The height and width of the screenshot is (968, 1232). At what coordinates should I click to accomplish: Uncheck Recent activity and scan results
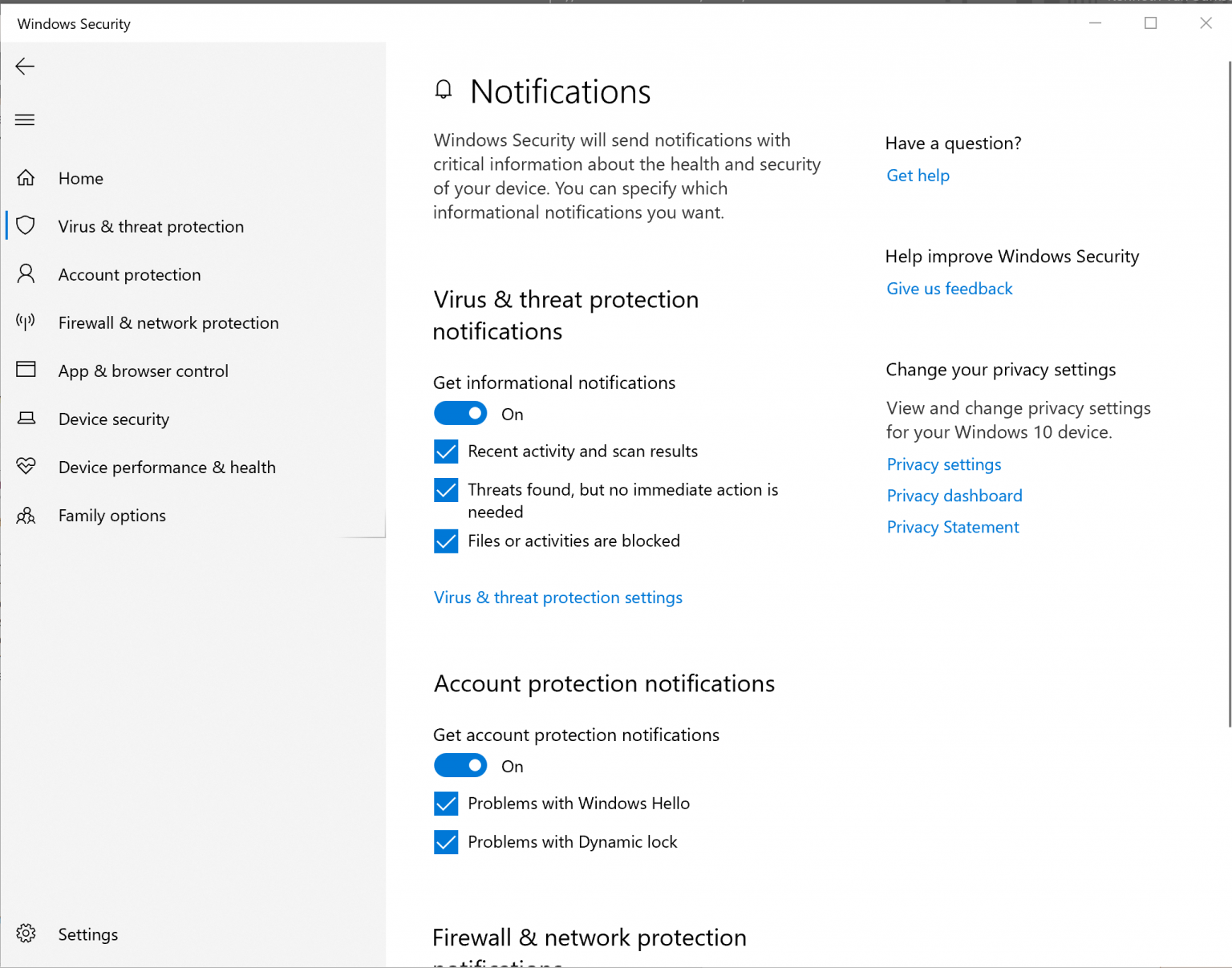click(446, 452)
